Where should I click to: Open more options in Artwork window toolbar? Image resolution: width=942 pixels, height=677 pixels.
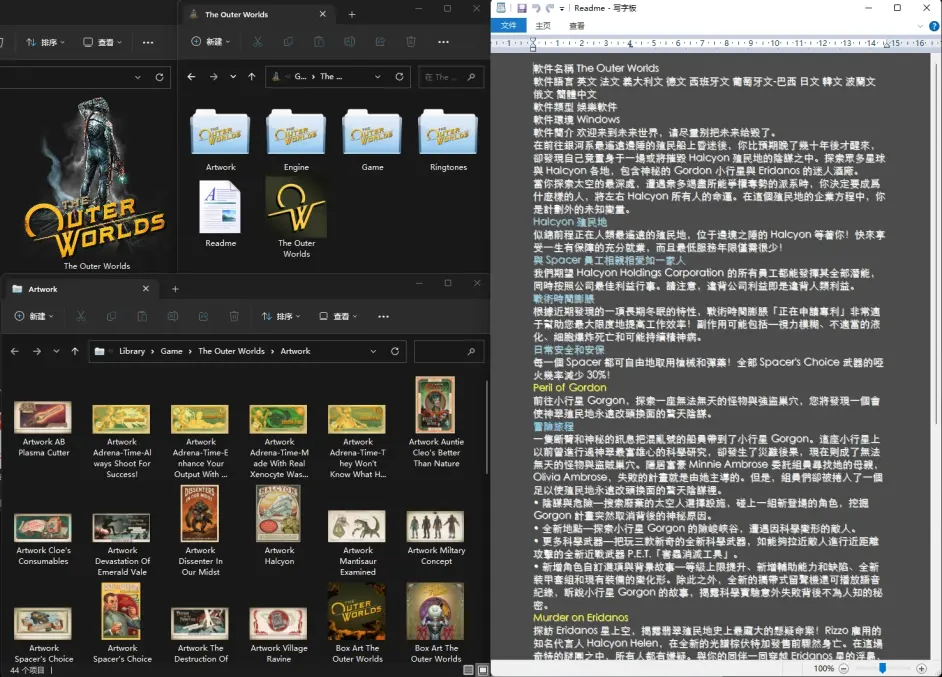coord(383,316)
